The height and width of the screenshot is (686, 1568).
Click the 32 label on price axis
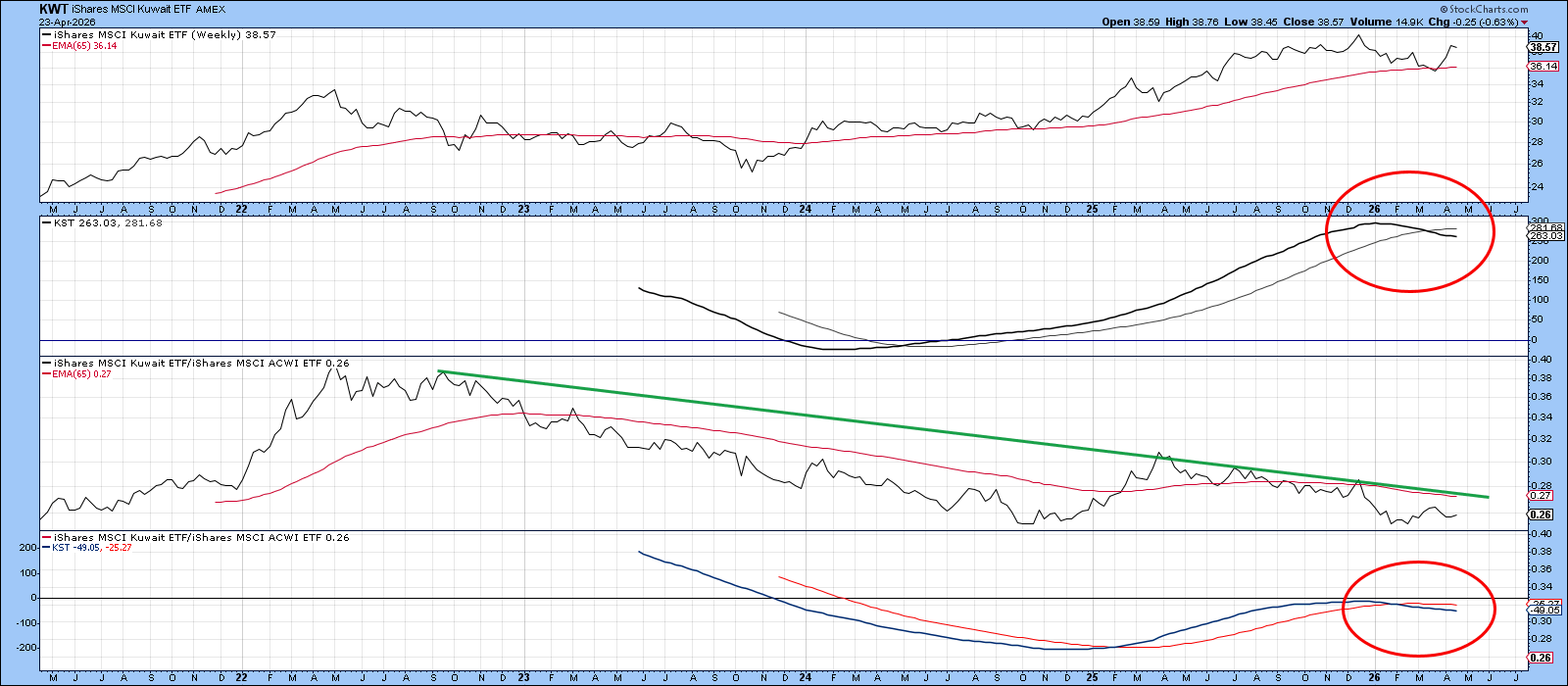[x=1536, y=102]
